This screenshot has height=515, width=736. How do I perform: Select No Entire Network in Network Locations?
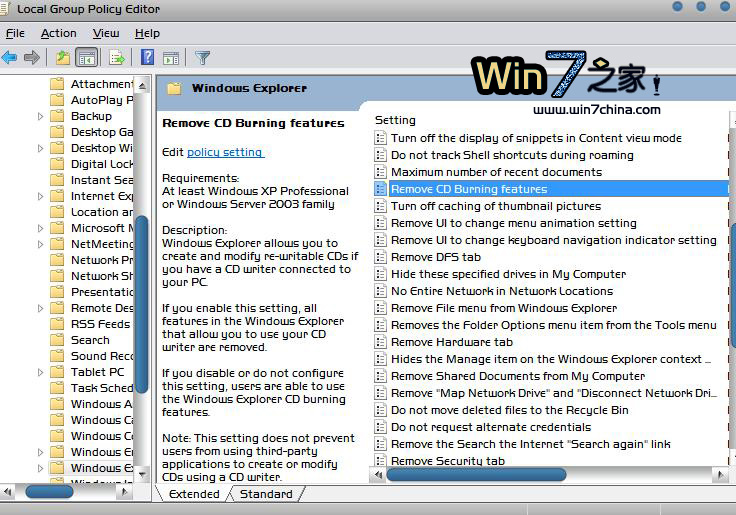pyautogui.click(x=502, y=291)
